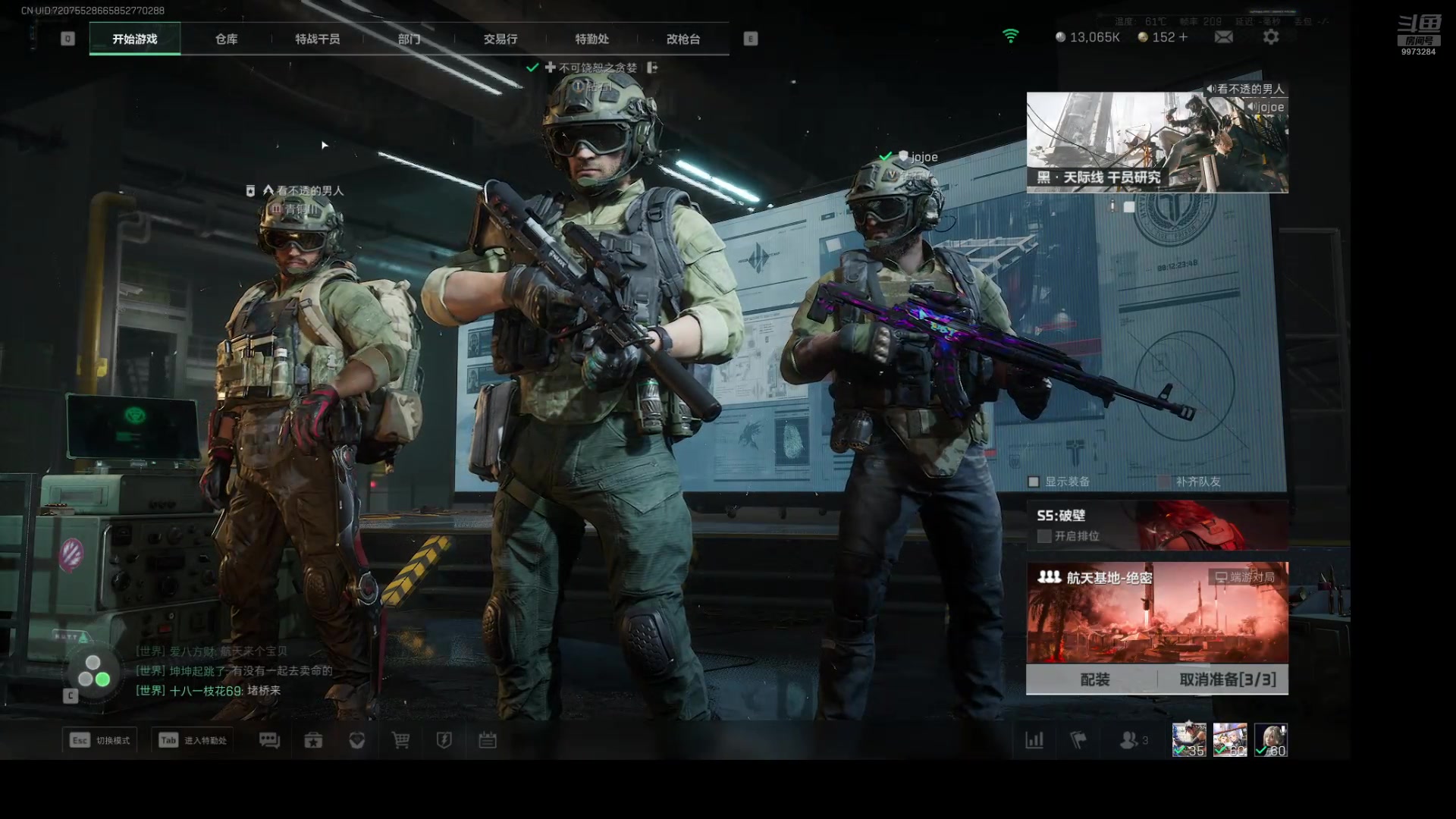The width and height of the screenshot is (1456, 819).
Task: Click voice indicator 看不透的男人 at top right
Action: coord(1245,89)
